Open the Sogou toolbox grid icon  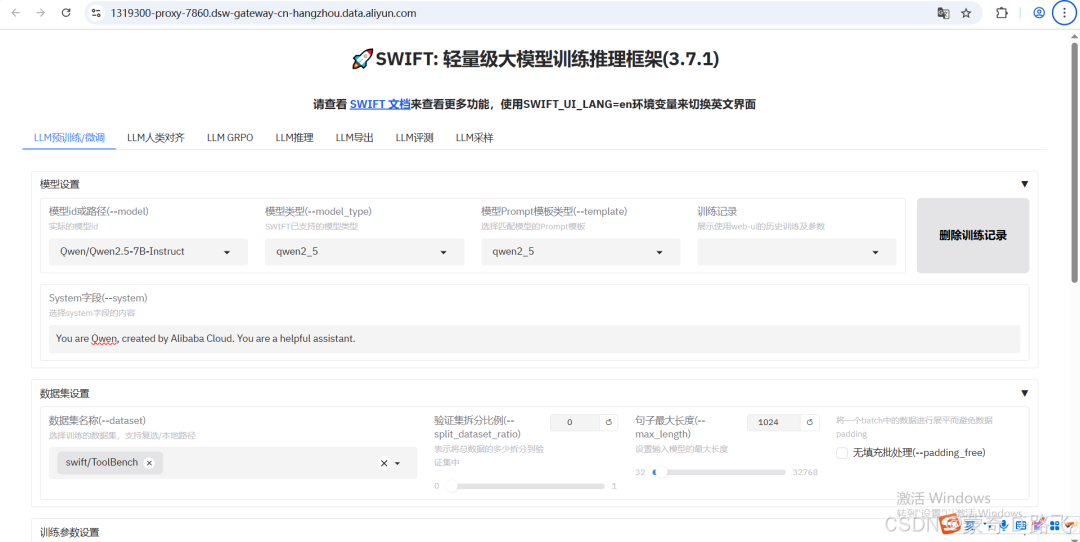(1054, 526)
